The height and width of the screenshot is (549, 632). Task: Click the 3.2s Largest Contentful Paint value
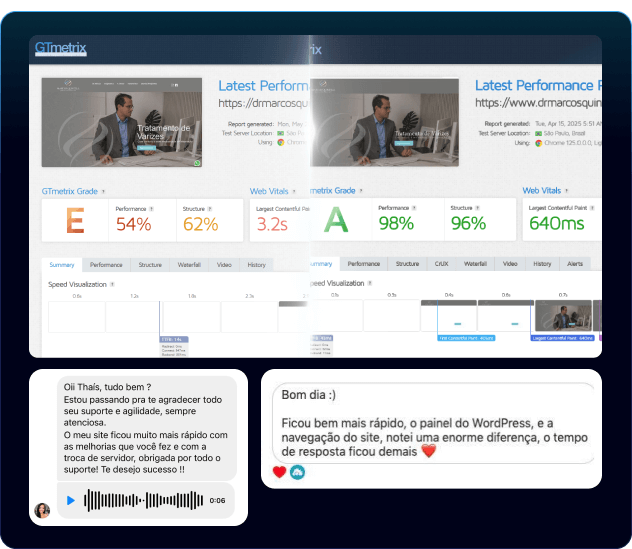pos(272,225)
